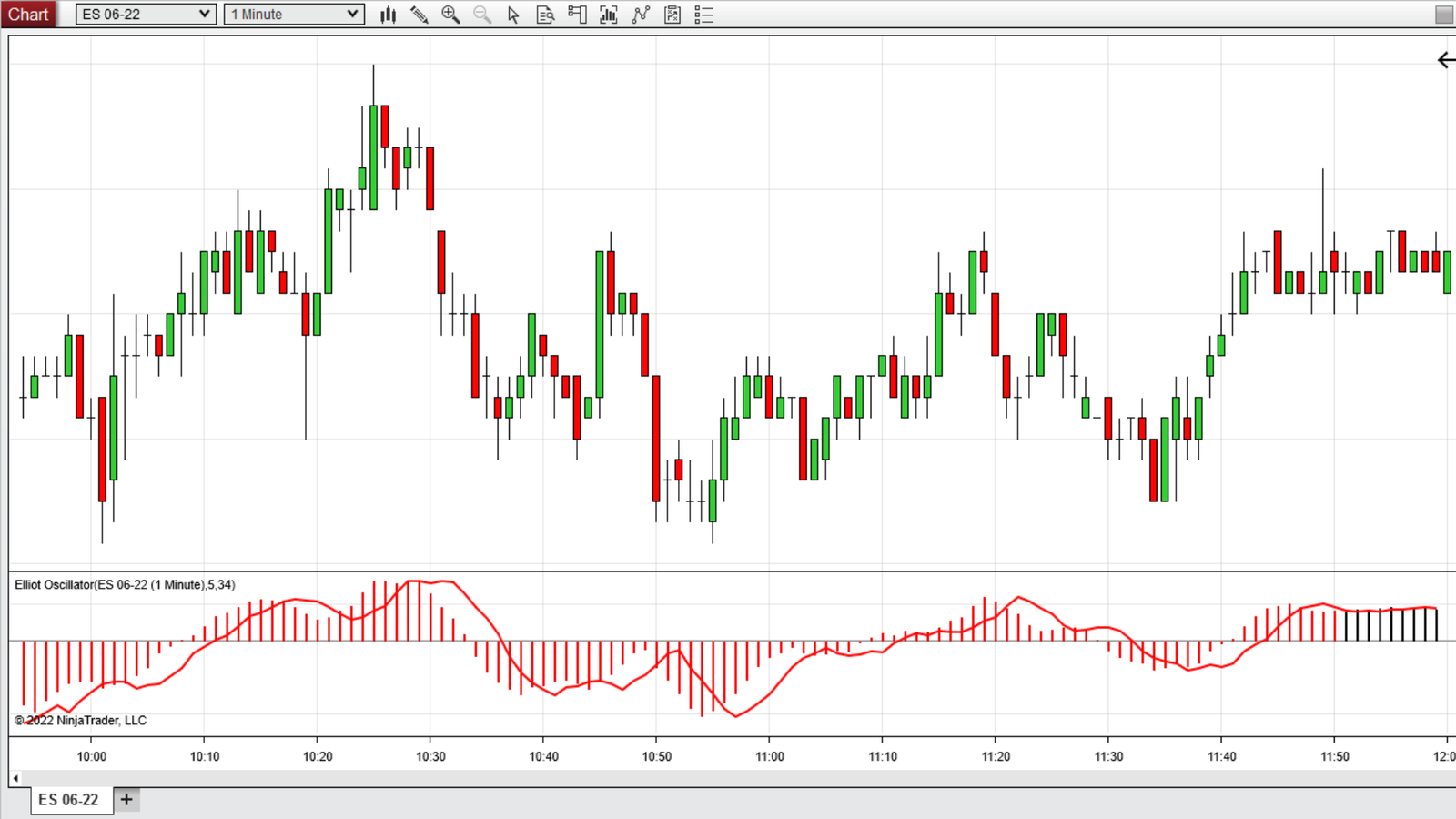Click the gray square at toolbar's right end

(1444, 15)
